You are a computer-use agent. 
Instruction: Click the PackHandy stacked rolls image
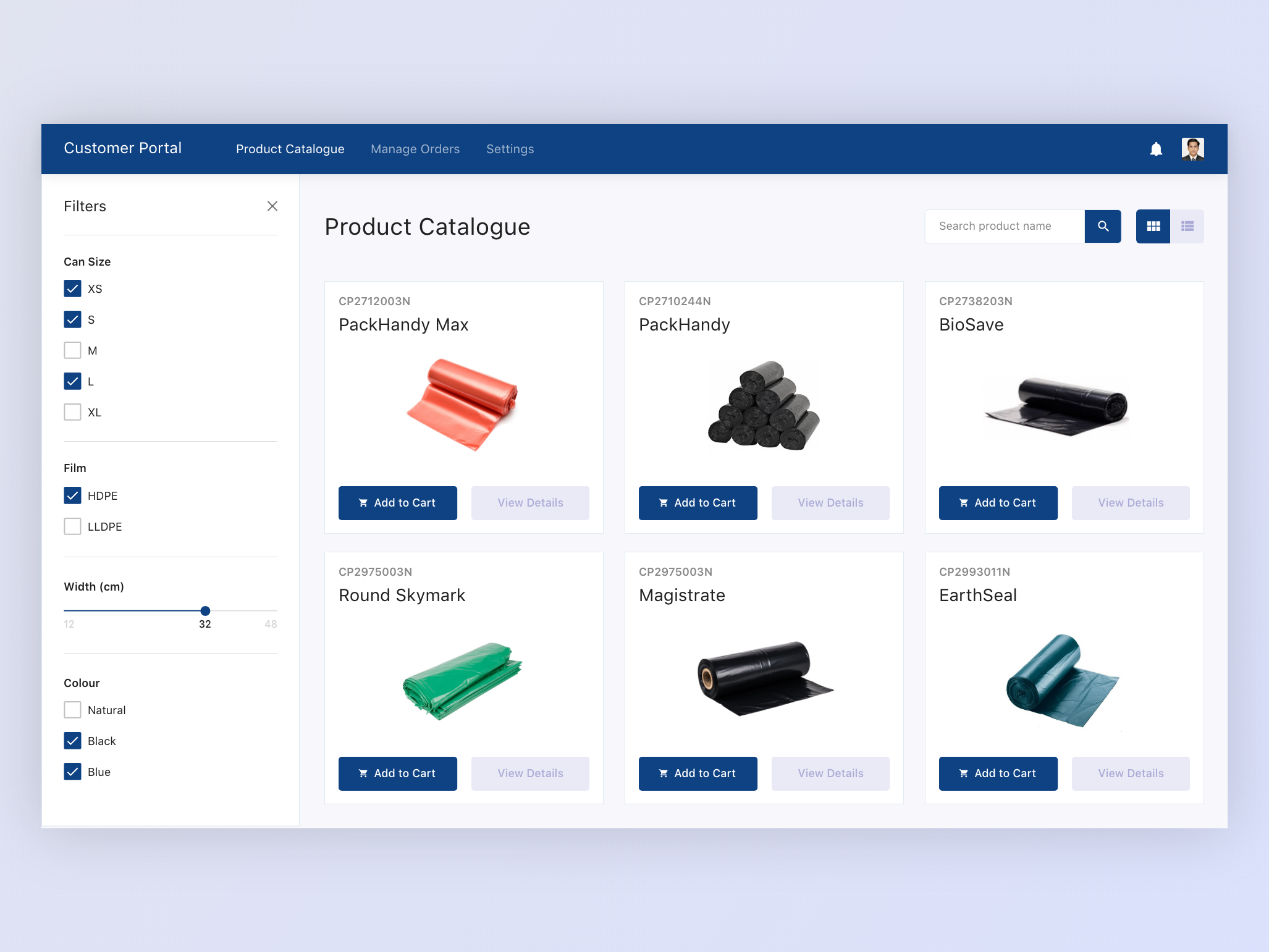(x=764, y=406)
